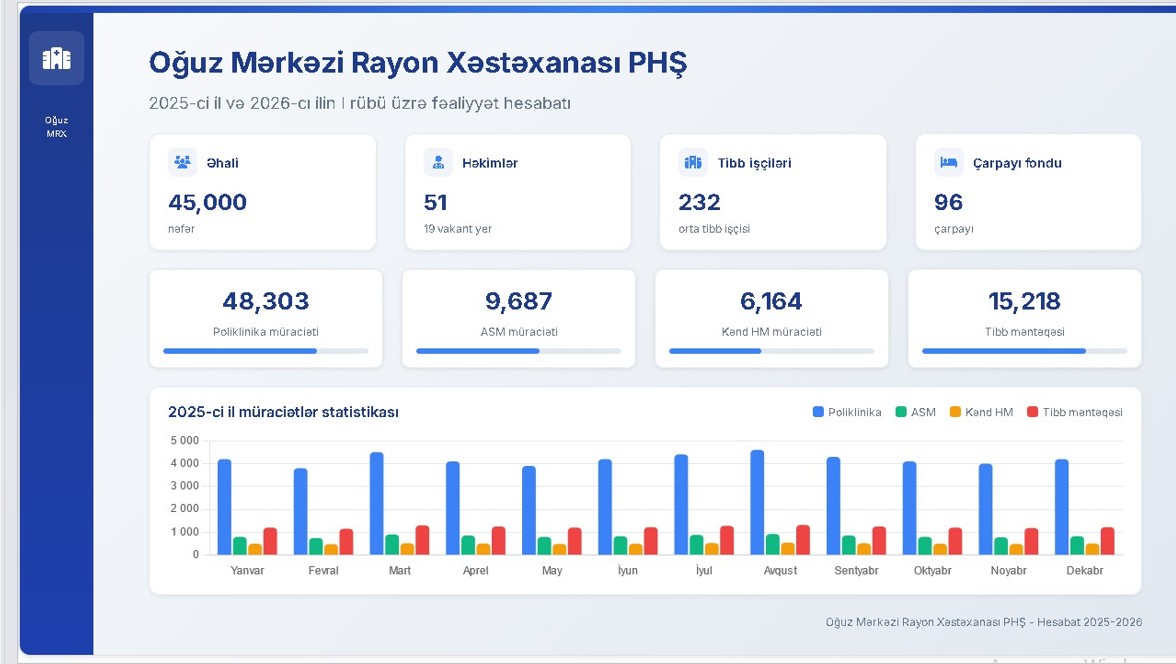Click the Tibb işçiləri building icon
This screenshot has height=664, width=1176.
point(693,162)
